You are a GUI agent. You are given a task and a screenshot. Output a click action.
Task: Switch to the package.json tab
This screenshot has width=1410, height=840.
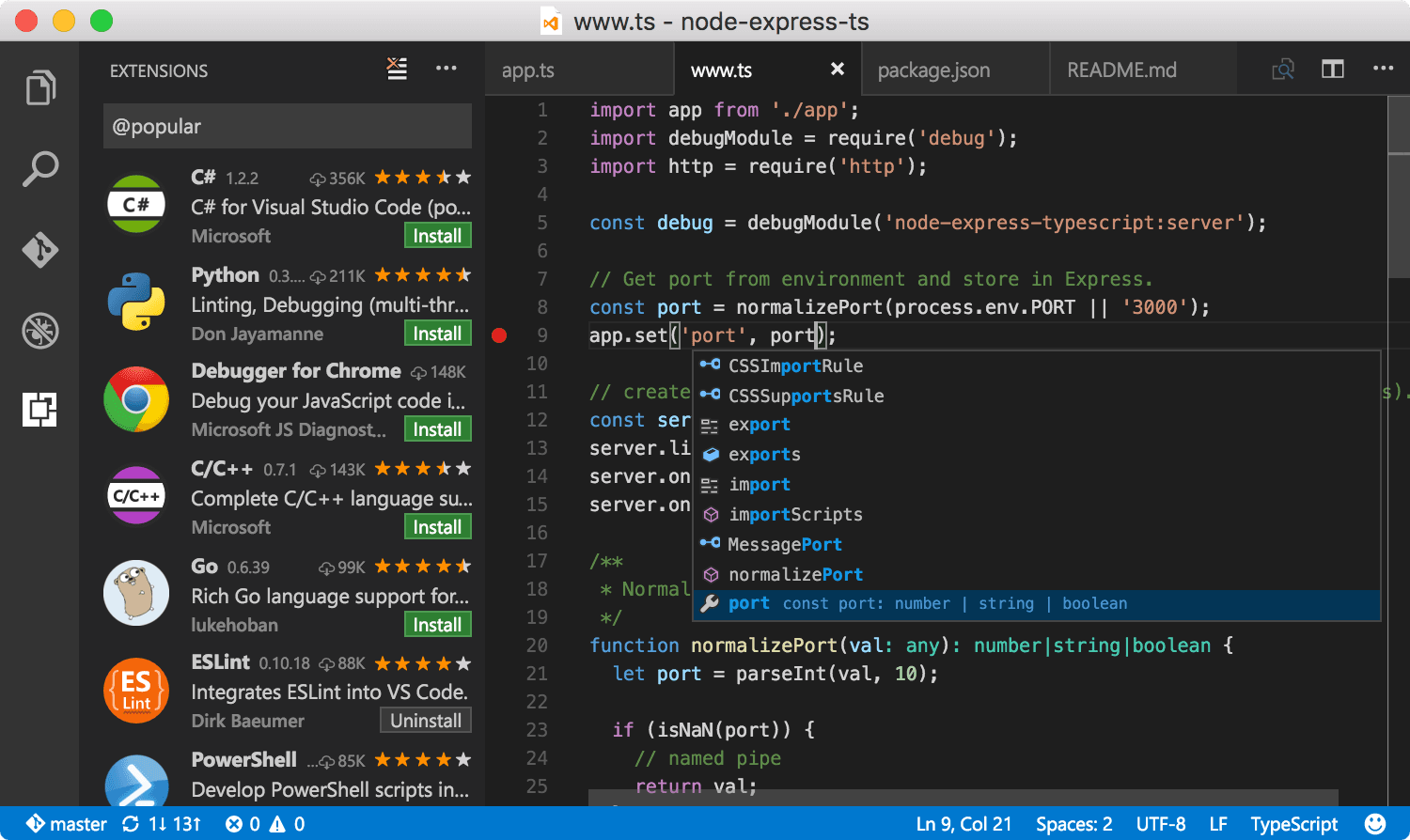click(933, 69)
